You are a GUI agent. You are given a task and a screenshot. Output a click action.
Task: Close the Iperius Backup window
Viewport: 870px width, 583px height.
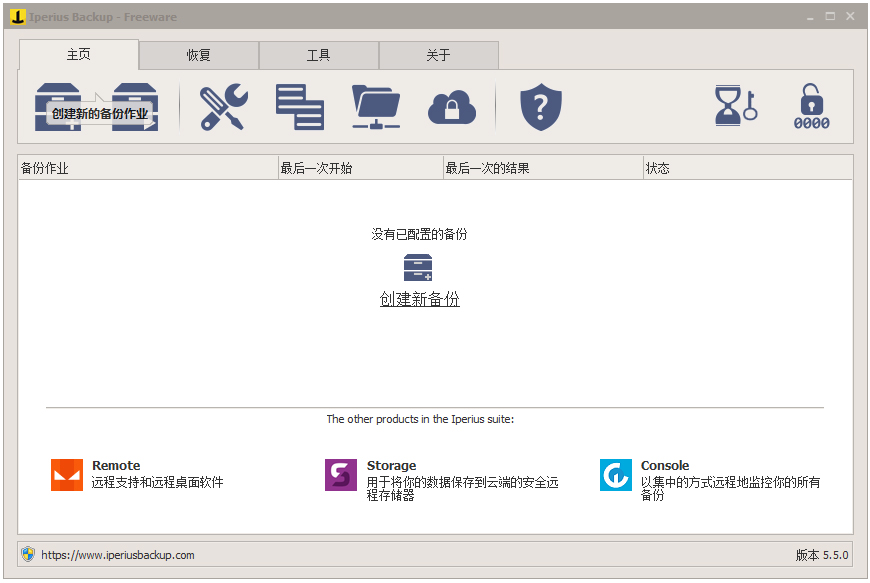(x=850, y=16)
